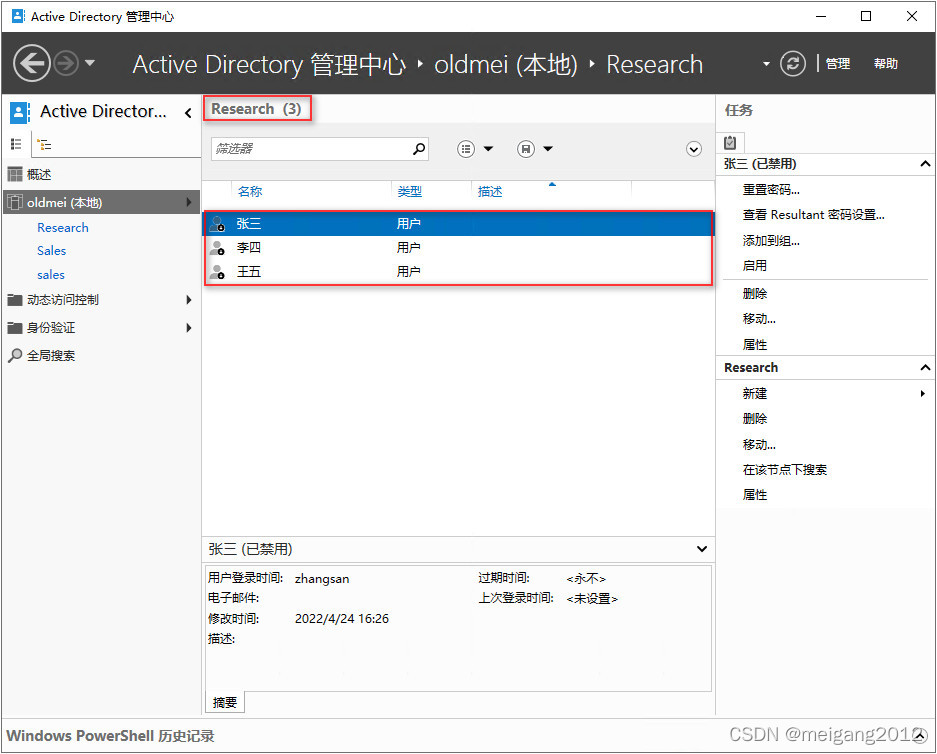
Task: Open capitalized Sales container in navigation
Action: pyautogui.click(x=51, y=251)
